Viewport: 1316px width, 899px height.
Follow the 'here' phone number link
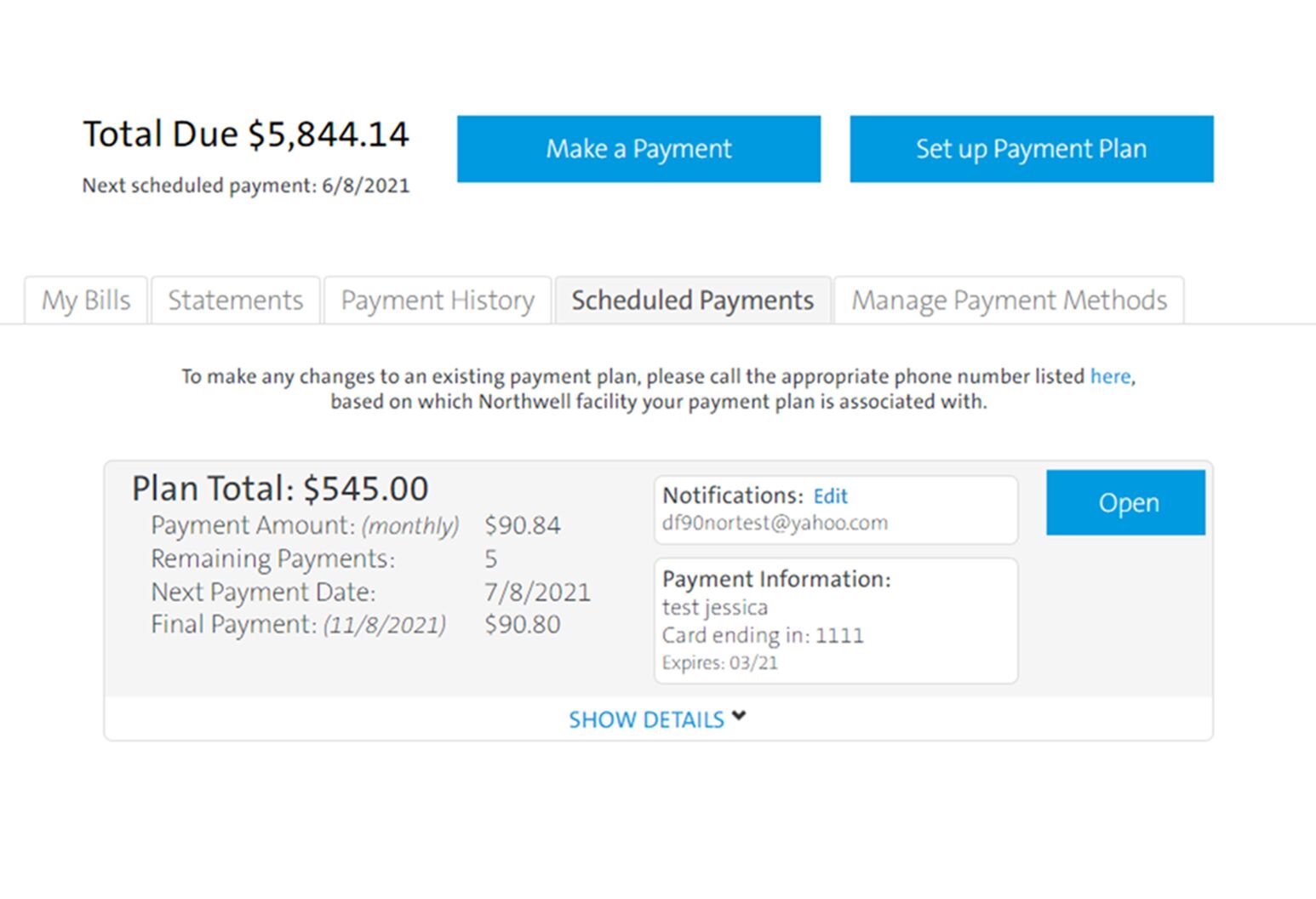click(1110, 376)
